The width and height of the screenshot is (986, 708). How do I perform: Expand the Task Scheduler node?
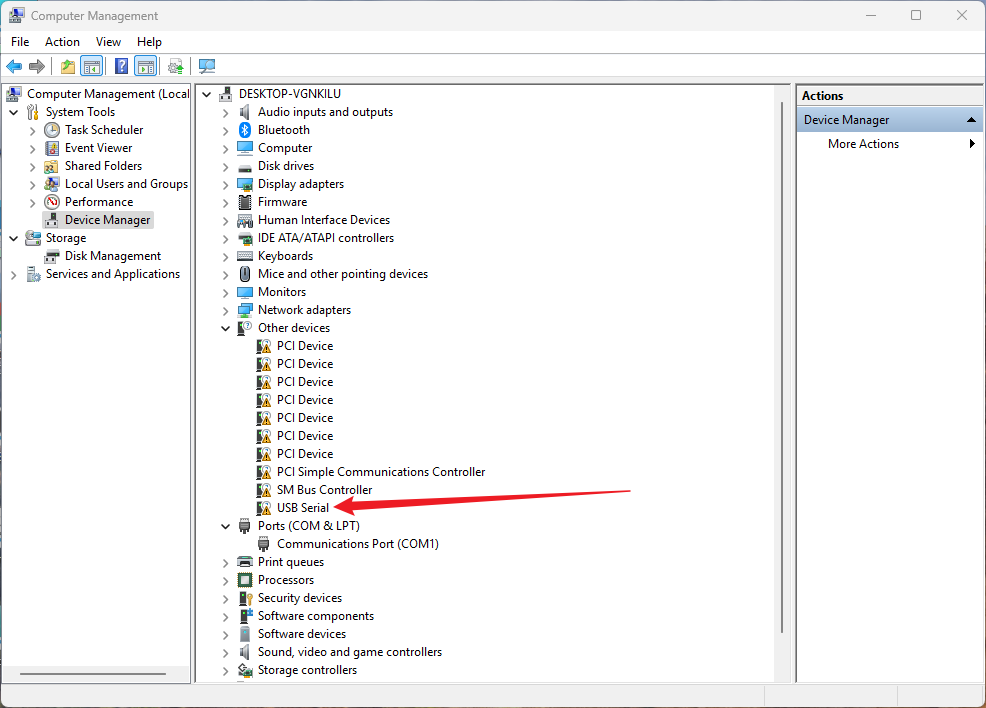[33, 131]
